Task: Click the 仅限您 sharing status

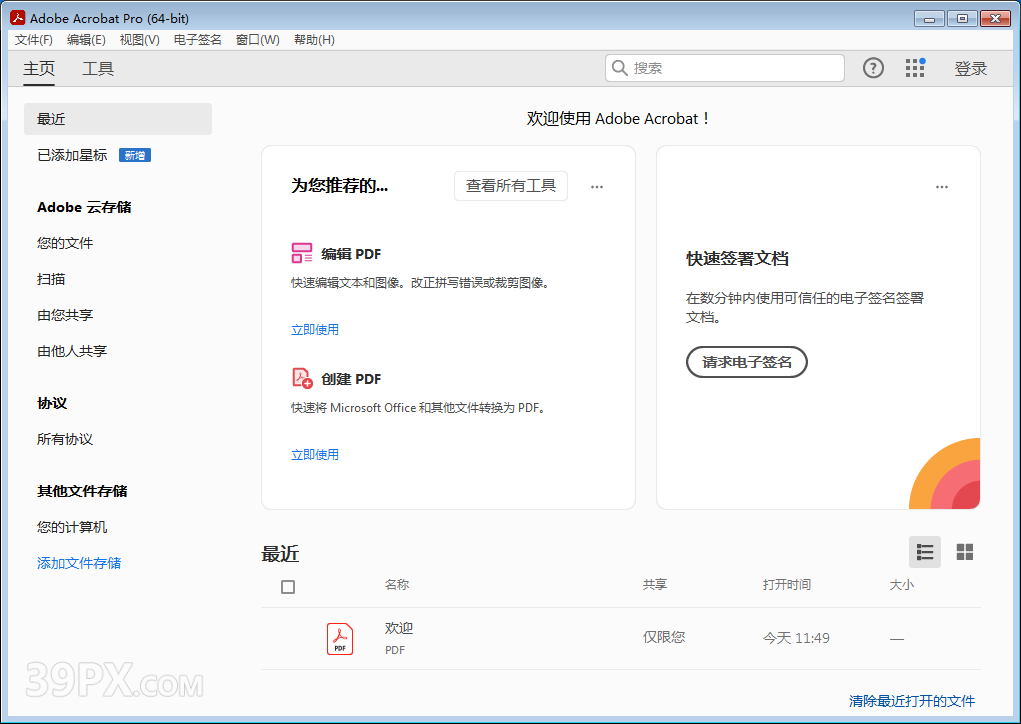Action: point(664,637)
